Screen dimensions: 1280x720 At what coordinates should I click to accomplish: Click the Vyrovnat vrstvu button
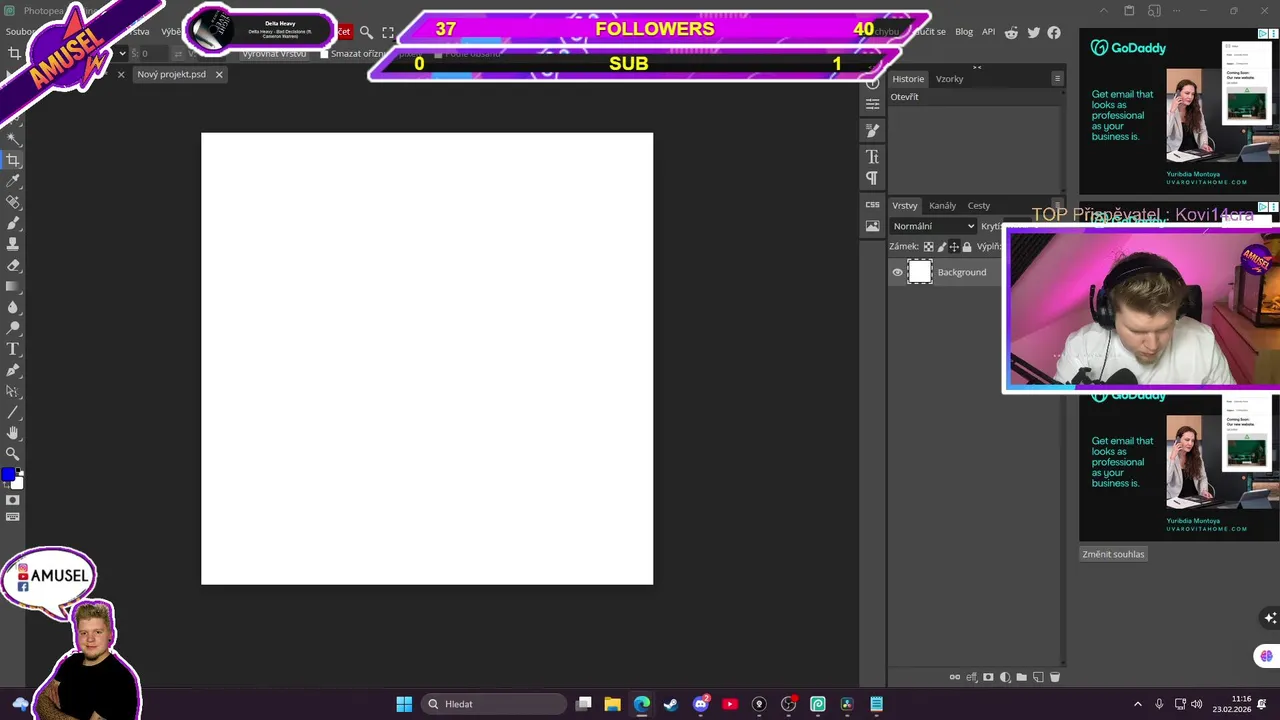pyautogui.click(x=274, y=54)
